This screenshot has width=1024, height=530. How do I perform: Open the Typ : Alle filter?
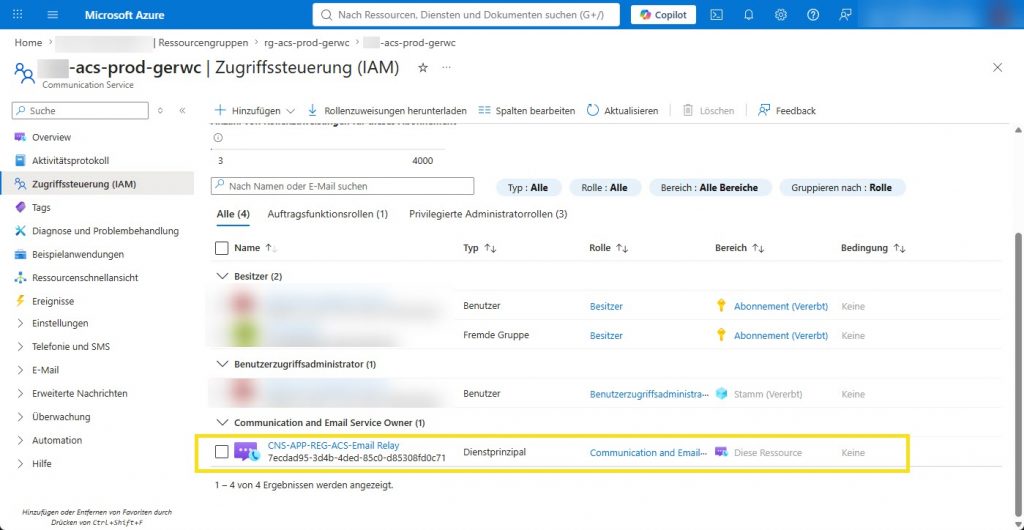(528, 187)
